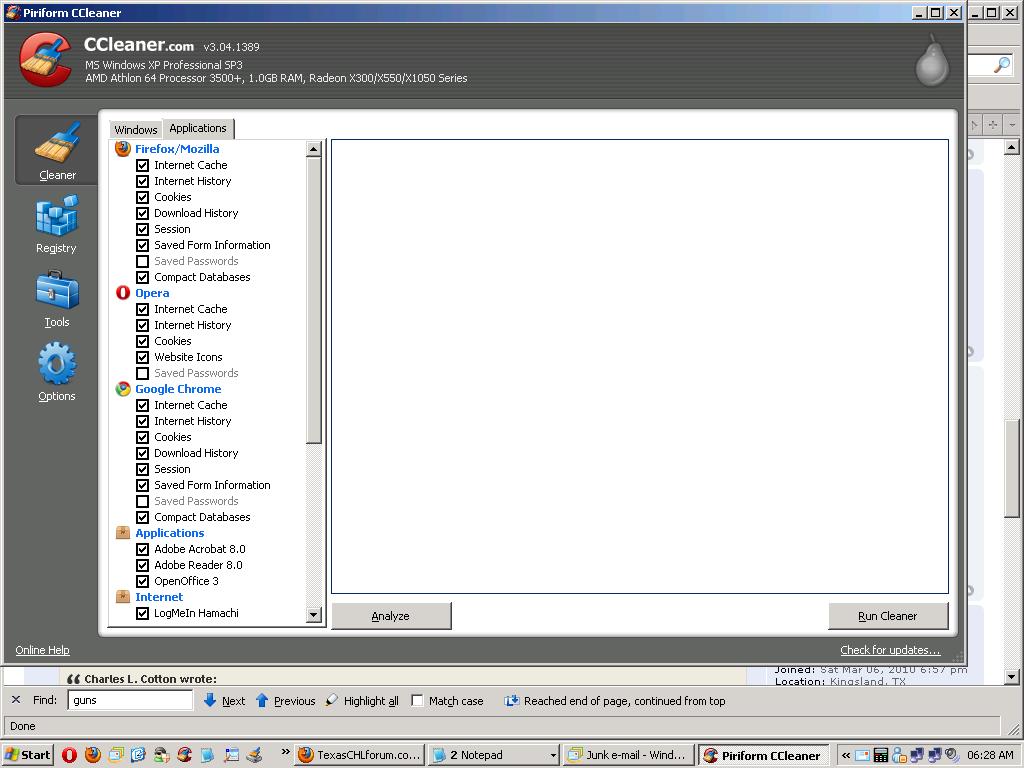
Task: Switch to the Windows tab
Action: (135, 130)
